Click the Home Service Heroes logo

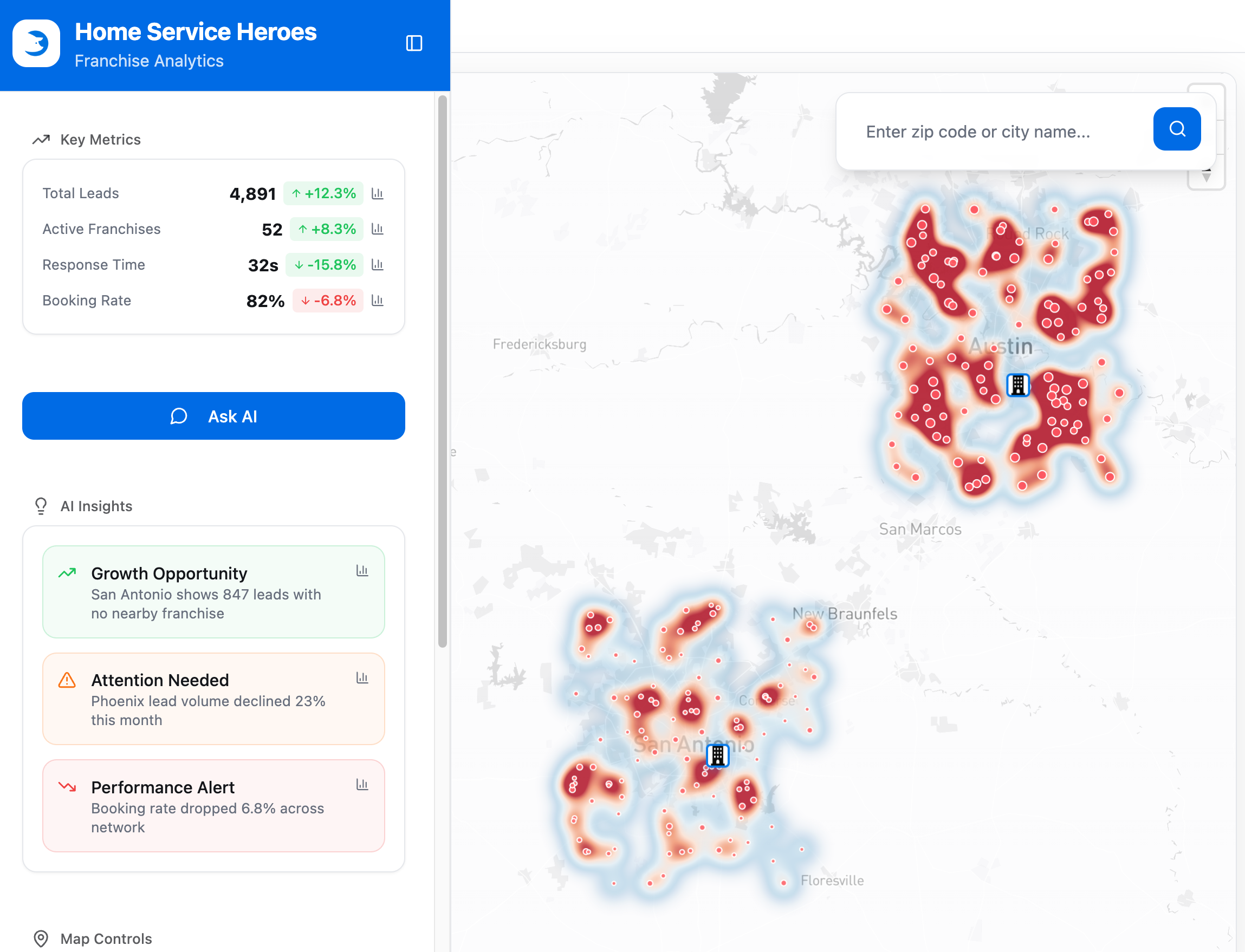pos(36,44)
